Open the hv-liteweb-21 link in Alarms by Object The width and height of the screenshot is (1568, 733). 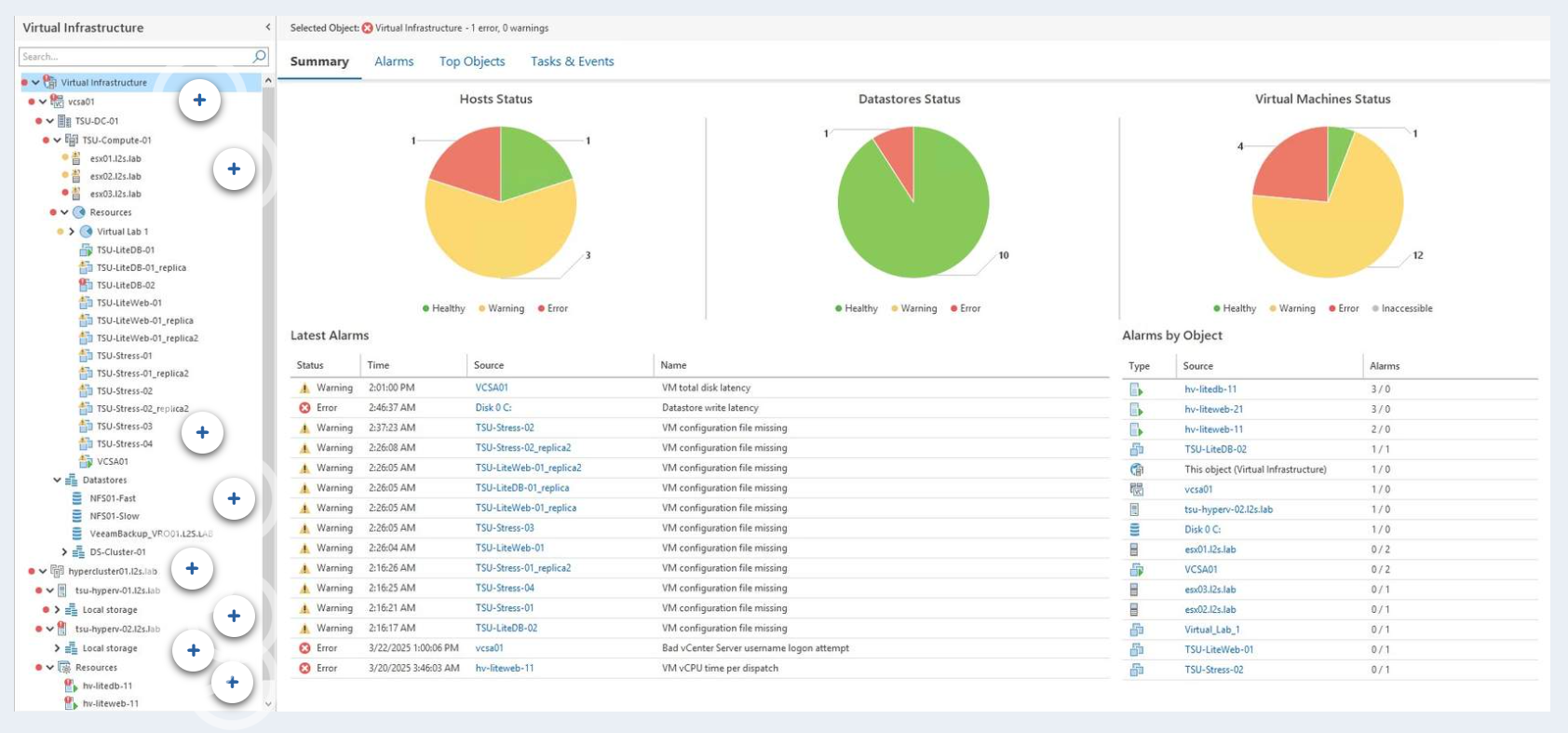point(1213,409)
